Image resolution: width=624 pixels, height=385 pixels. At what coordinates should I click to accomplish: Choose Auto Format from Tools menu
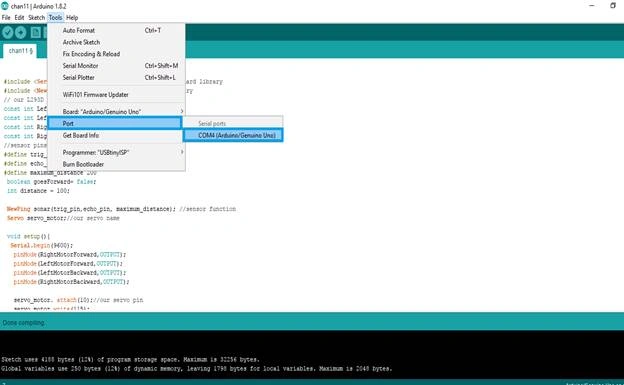pos(116,30)
